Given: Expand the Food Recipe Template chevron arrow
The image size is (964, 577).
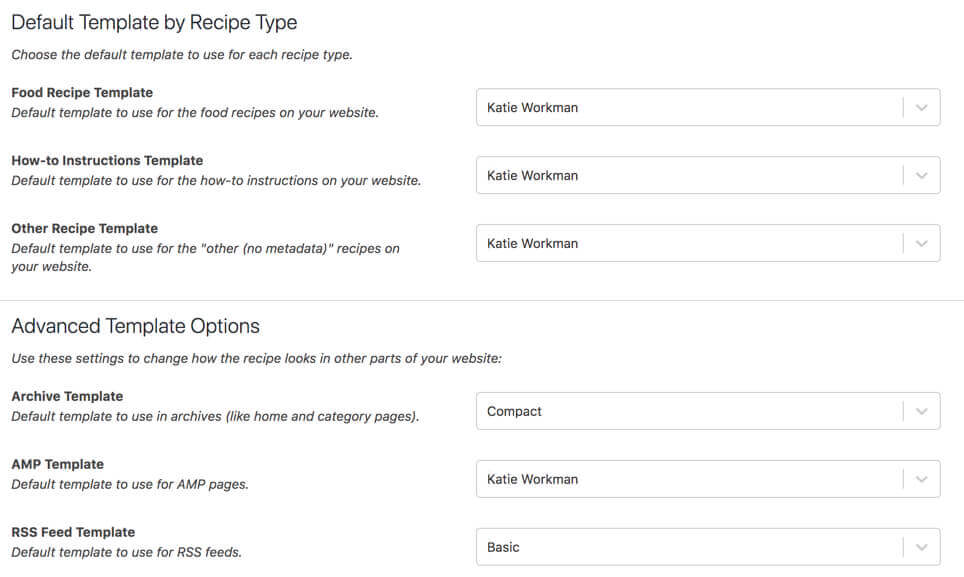Looking at the screenshot, I should 921,108.
